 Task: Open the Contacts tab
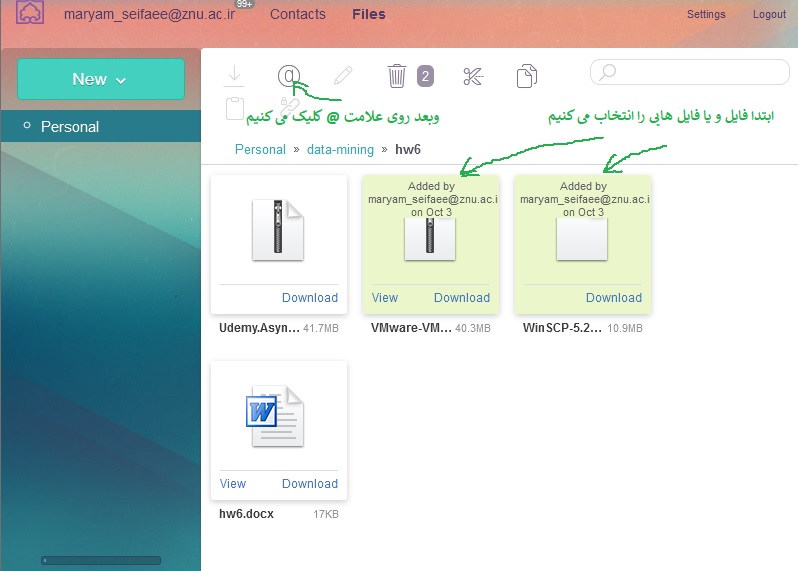click(297, 14)
